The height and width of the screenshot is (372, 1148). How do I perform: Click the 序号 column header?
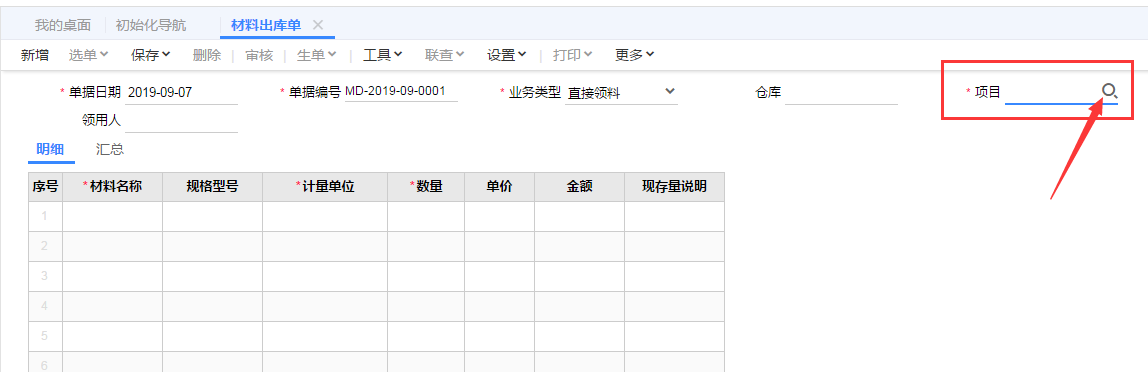pos(45,187)
